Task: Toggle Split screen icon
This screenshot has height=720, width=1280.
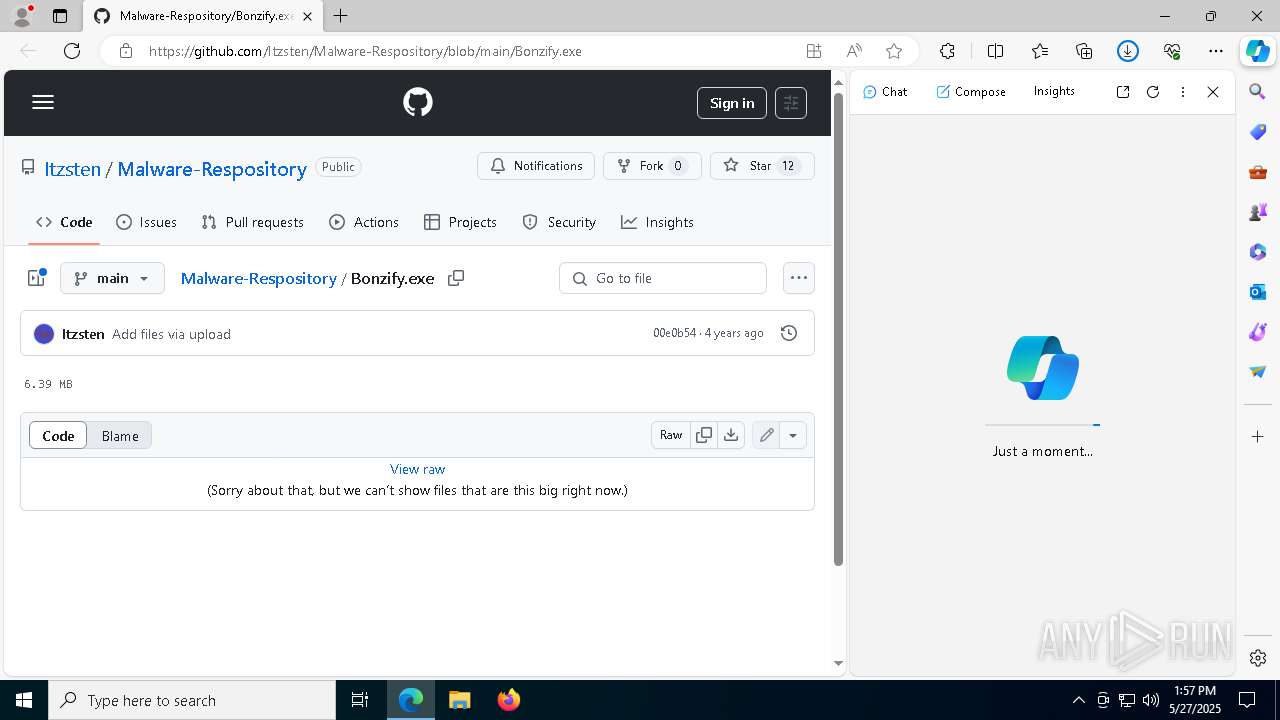Action: [x=995, y=51]
